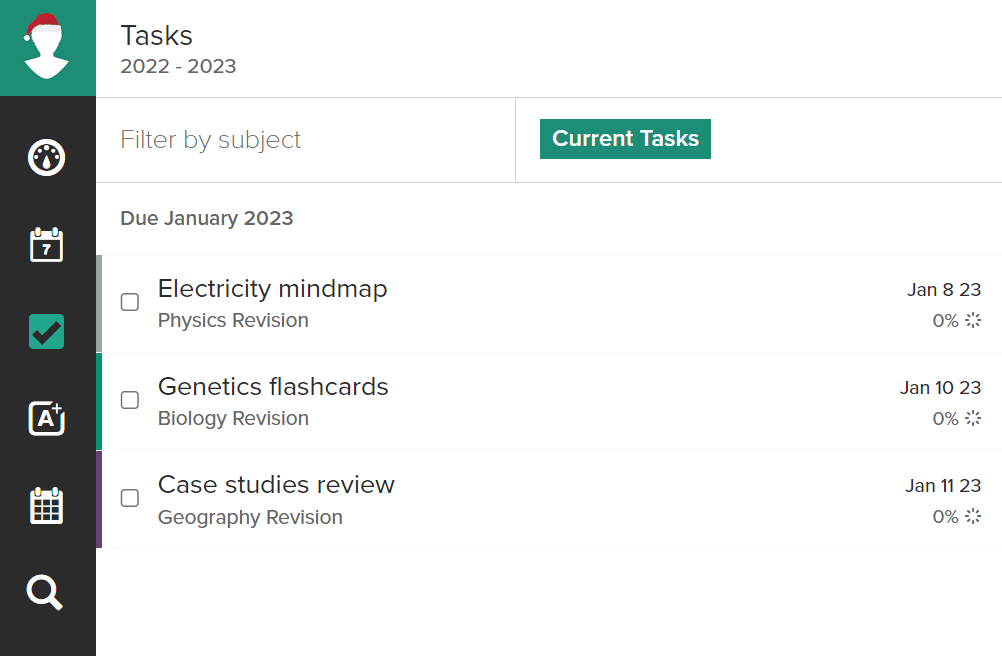
Task: Open the Electricity mindmap task
Action: pyautogui.click(x=272, y=289)
